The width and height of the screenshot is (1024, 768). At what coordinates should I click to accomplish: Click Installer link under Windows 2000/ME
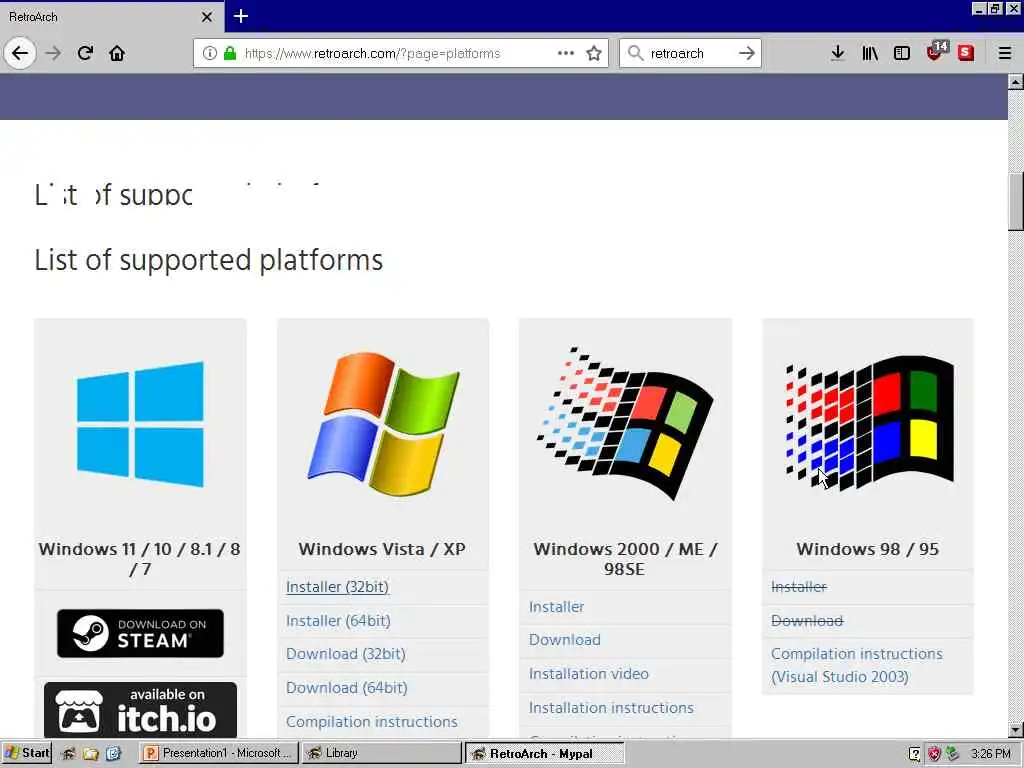pos(556,607)
